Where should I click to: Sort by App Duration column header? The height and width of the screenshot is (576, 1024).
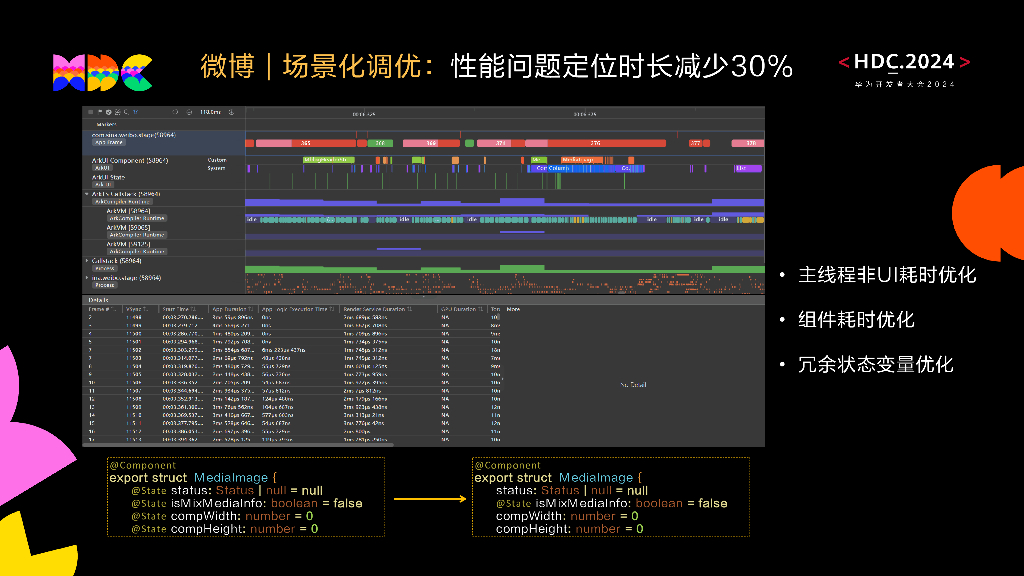(231, 310)
